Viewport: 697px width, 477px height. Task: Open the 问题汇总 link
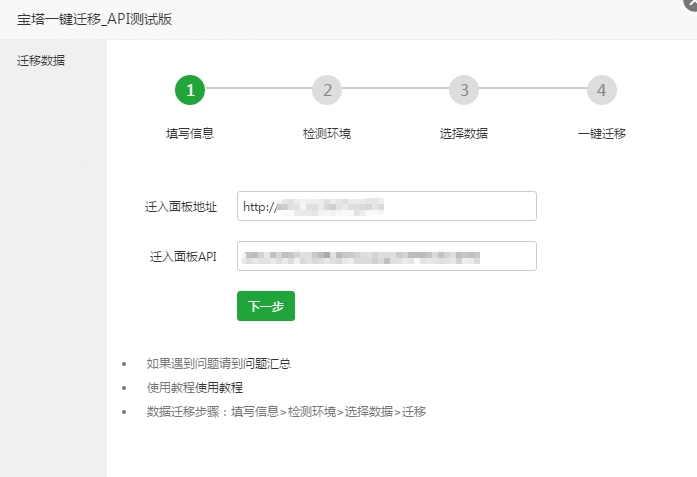tap(267, 364)
